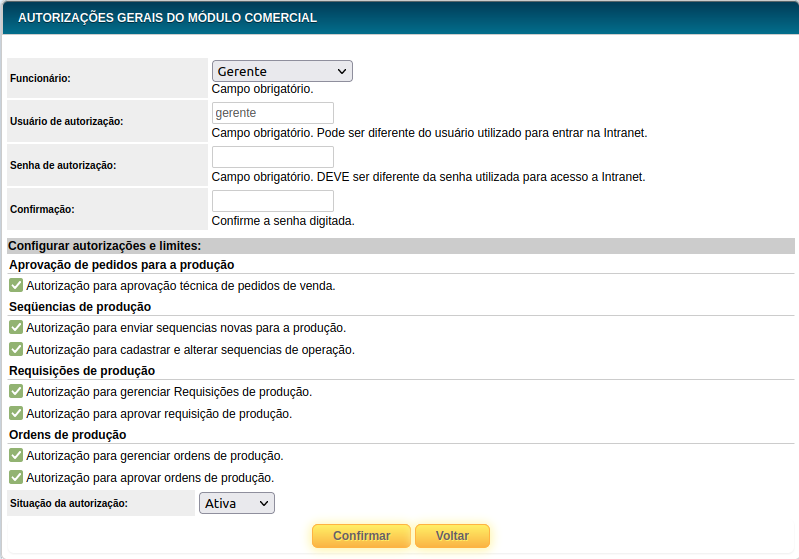Click the Aprovação de pedidos para a produção heading
This screenshot has width=799, height=559.
tap(121, 265)
